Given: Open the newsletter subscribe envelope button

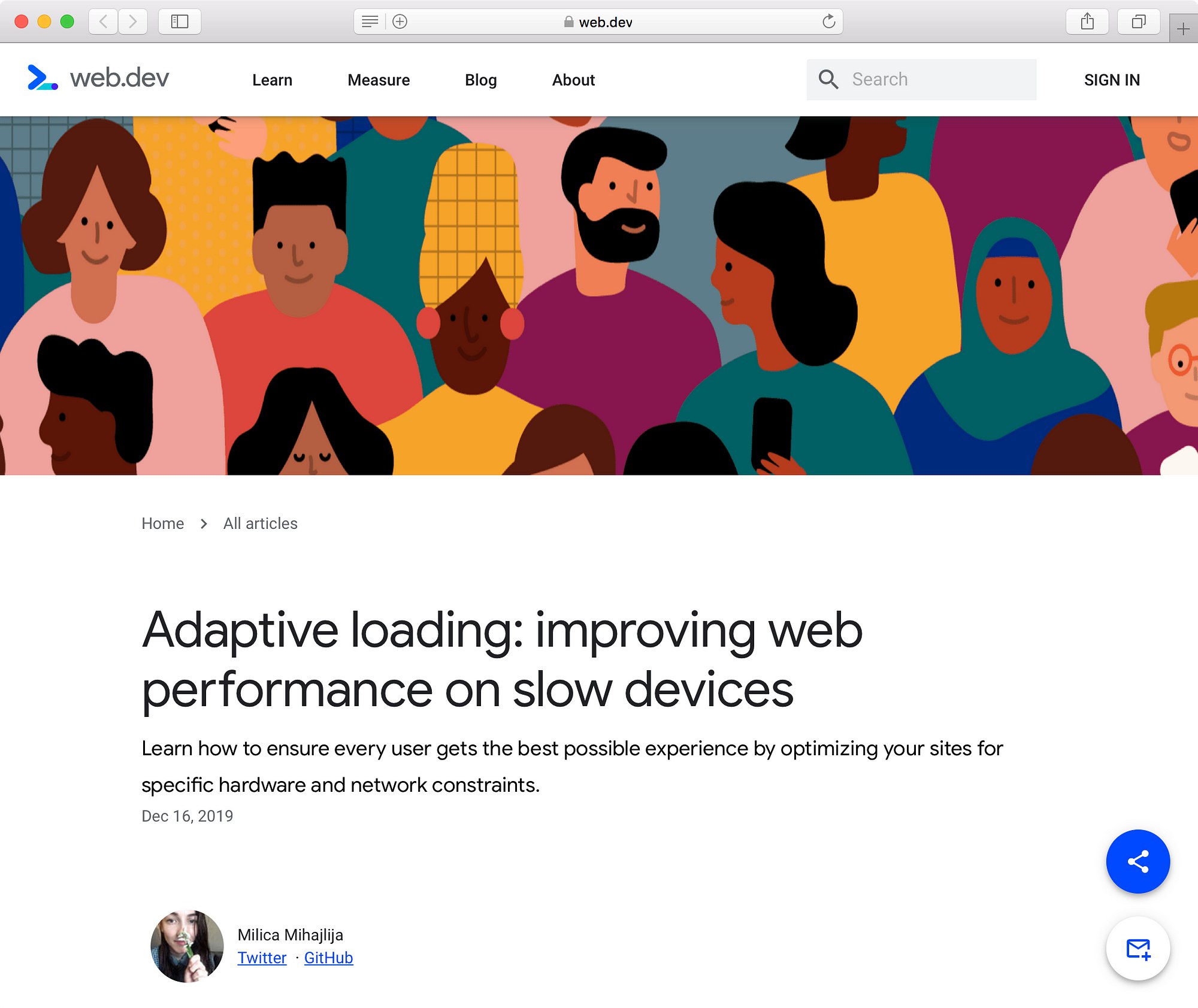Looking at the screenshot, I should click(x=1138, y=949).
